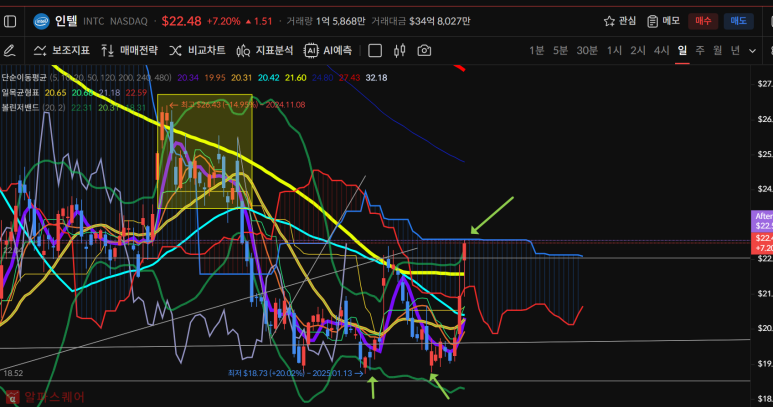Switch to the 1분 timeframe
The height and width of the screenshot is (407, 773).
[536, 50]
